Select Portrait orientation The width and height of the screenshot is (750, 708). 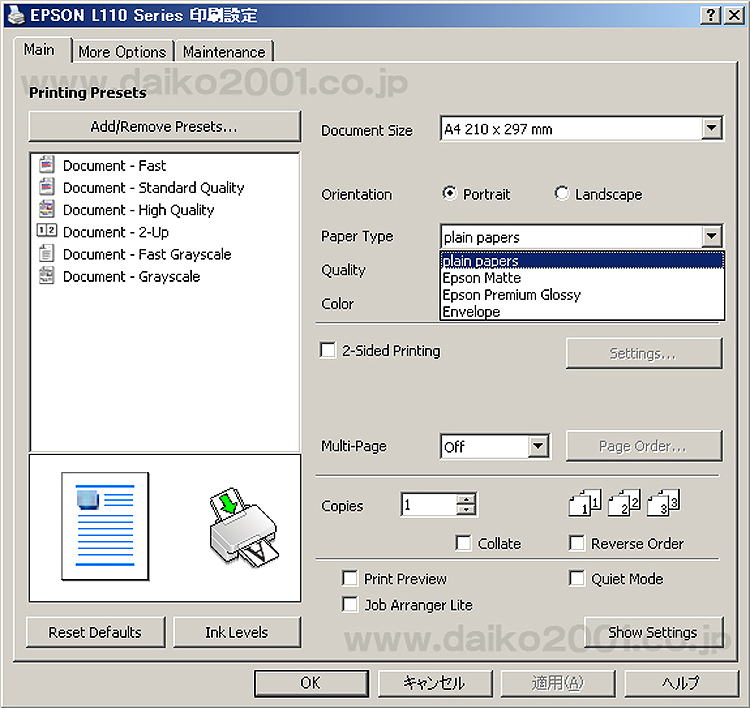pyautogui.click(x=449, y=193)
